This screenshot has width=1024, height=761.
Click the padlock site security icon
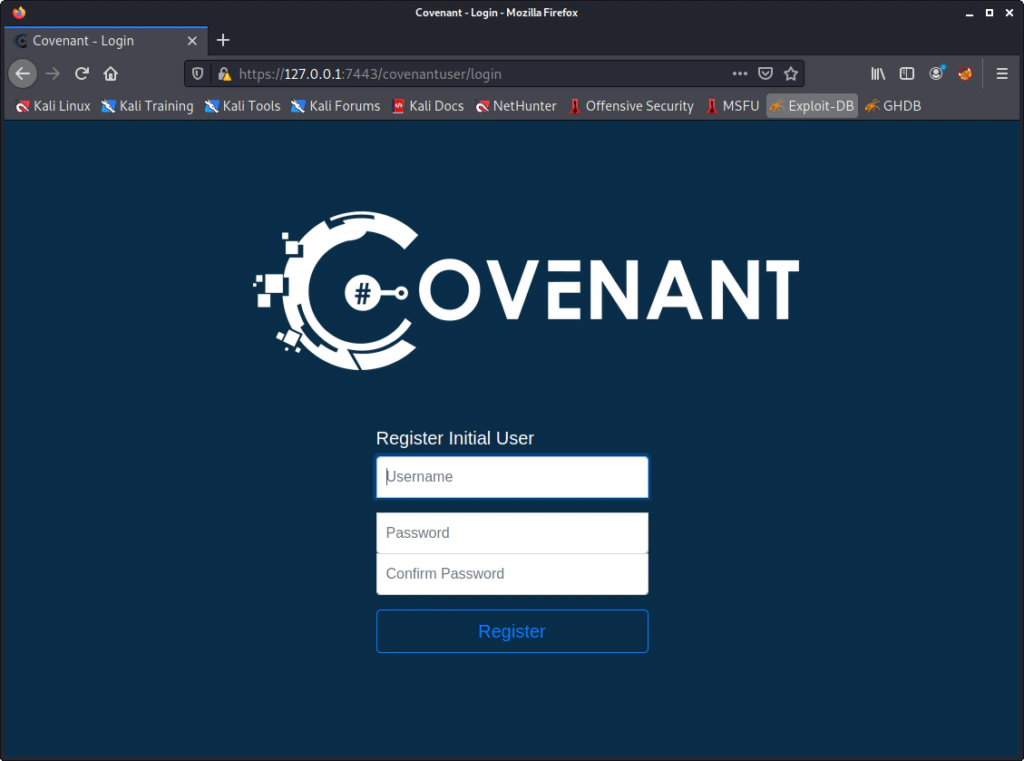pos(224,73)
